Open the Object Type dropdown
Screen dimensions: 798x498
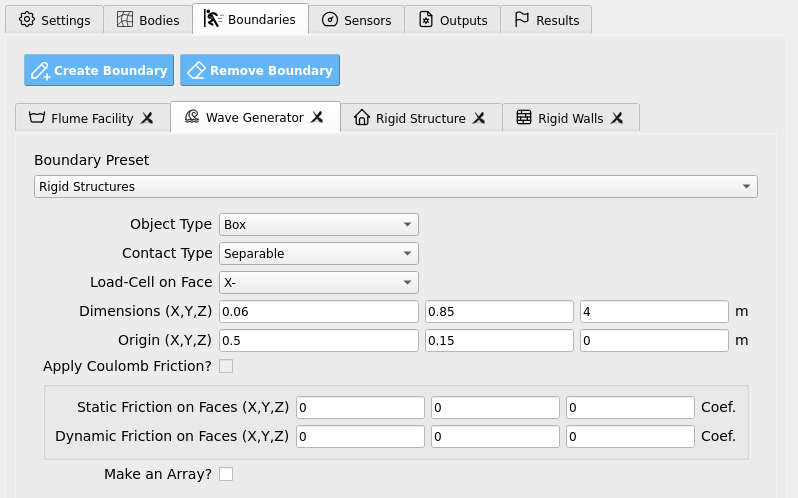[x=319, y=224]
